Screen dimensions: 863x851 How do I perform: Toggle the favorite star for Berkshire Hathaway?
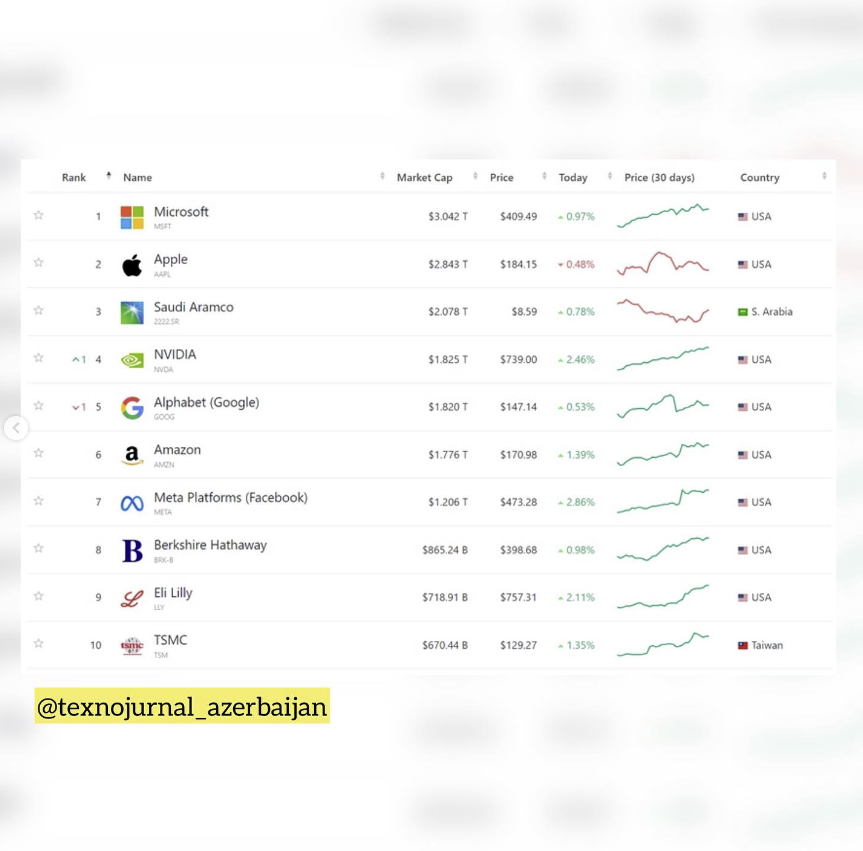39,548
